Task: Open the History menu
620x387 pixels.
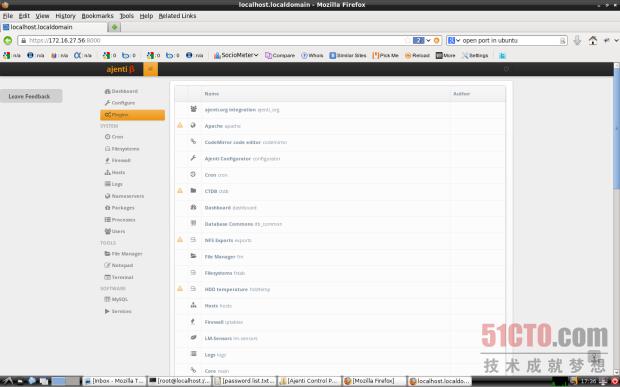Action: [65, 16]
